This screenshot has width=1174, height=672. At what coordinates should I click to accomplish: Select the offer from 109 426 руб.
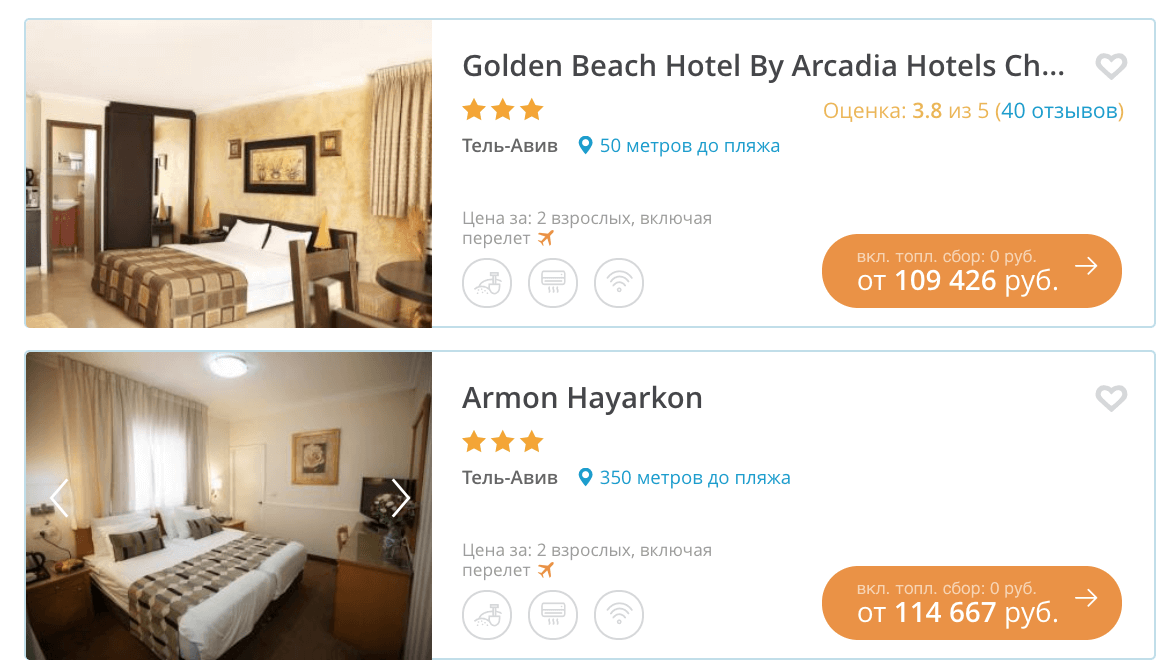pos(971,271)
